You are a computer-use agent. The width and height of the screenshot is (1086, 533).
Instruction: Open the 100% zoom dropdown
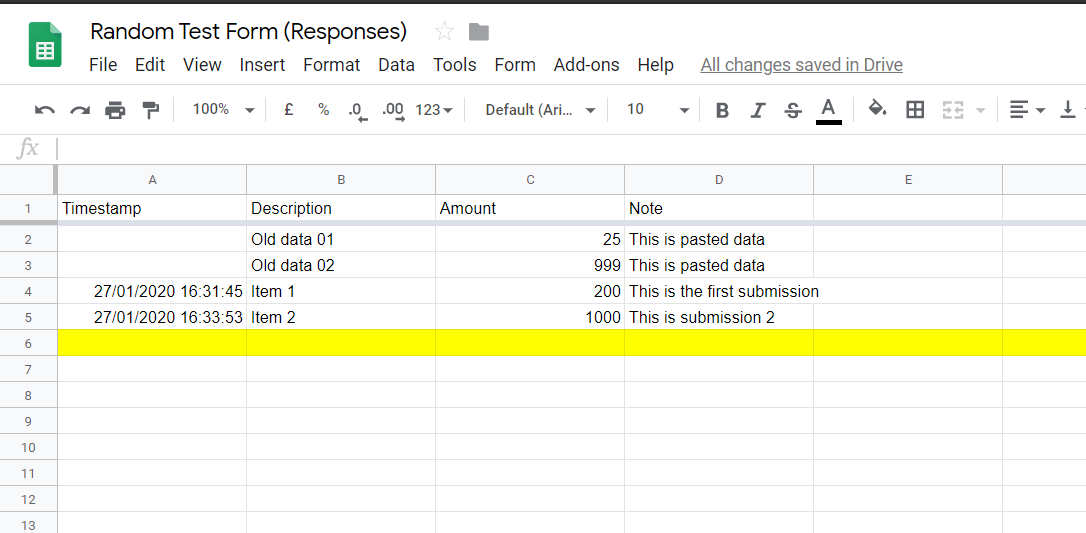pyautogui.click(x=223, y=110)
